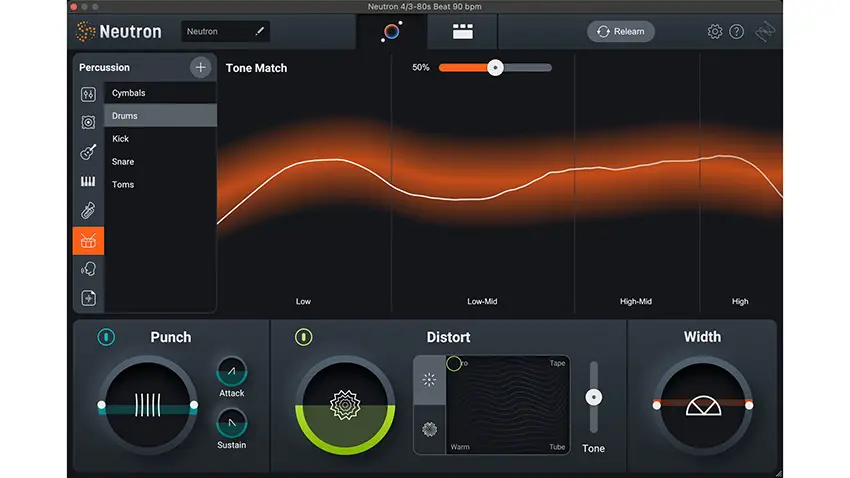
Task: Select the brass instrument category icon
Action: 88,210
